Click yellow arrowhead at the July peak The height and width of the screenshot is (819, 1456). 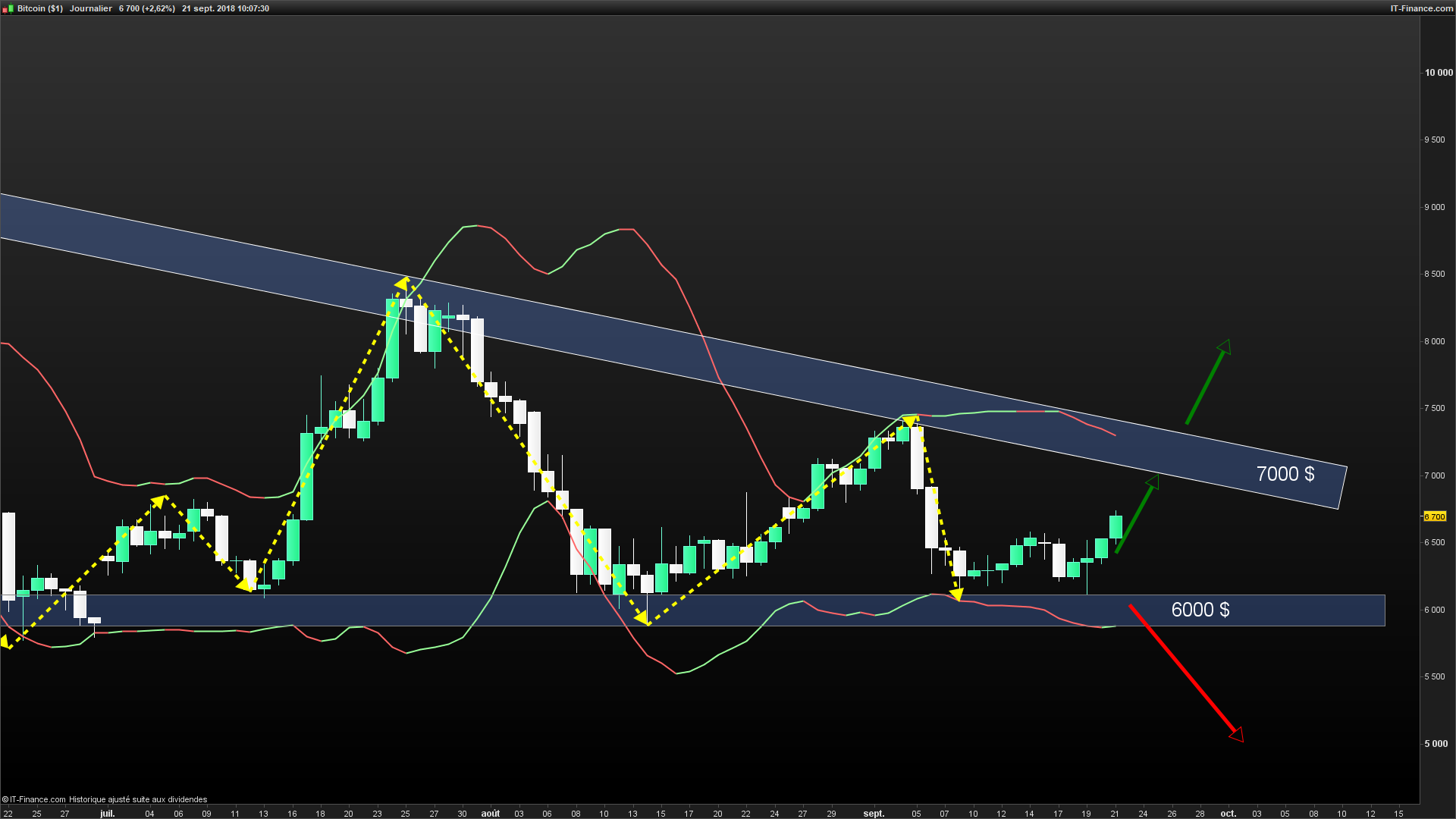(403, 284)
